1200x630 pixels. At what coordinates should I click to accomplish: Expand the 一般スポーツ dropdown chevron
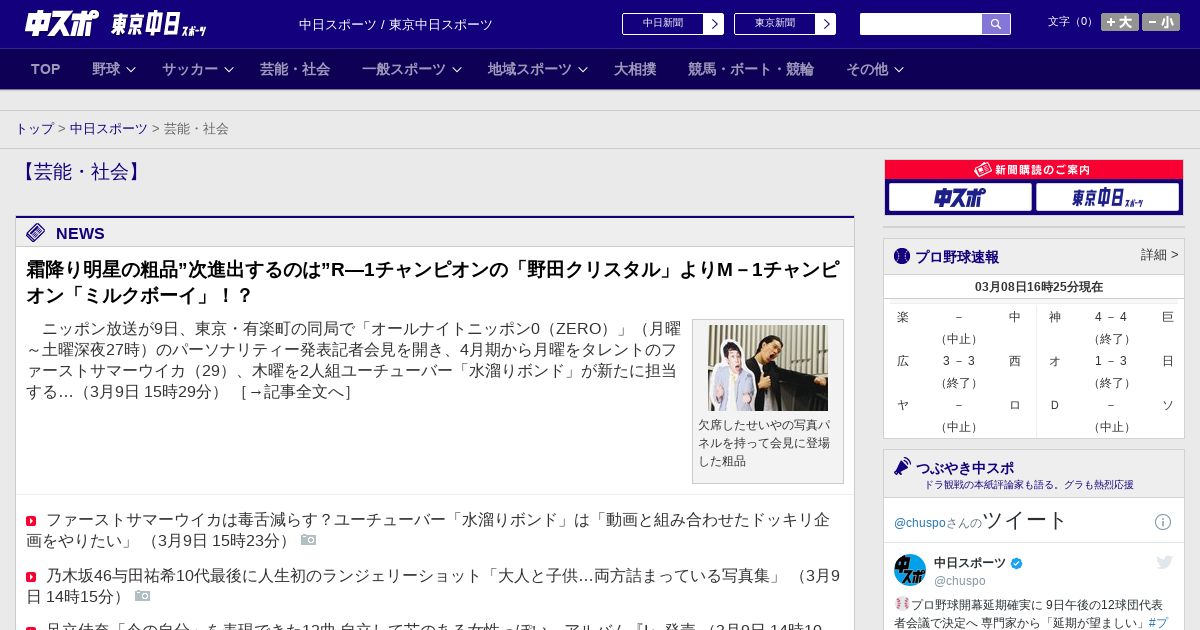tap(457, 70)
